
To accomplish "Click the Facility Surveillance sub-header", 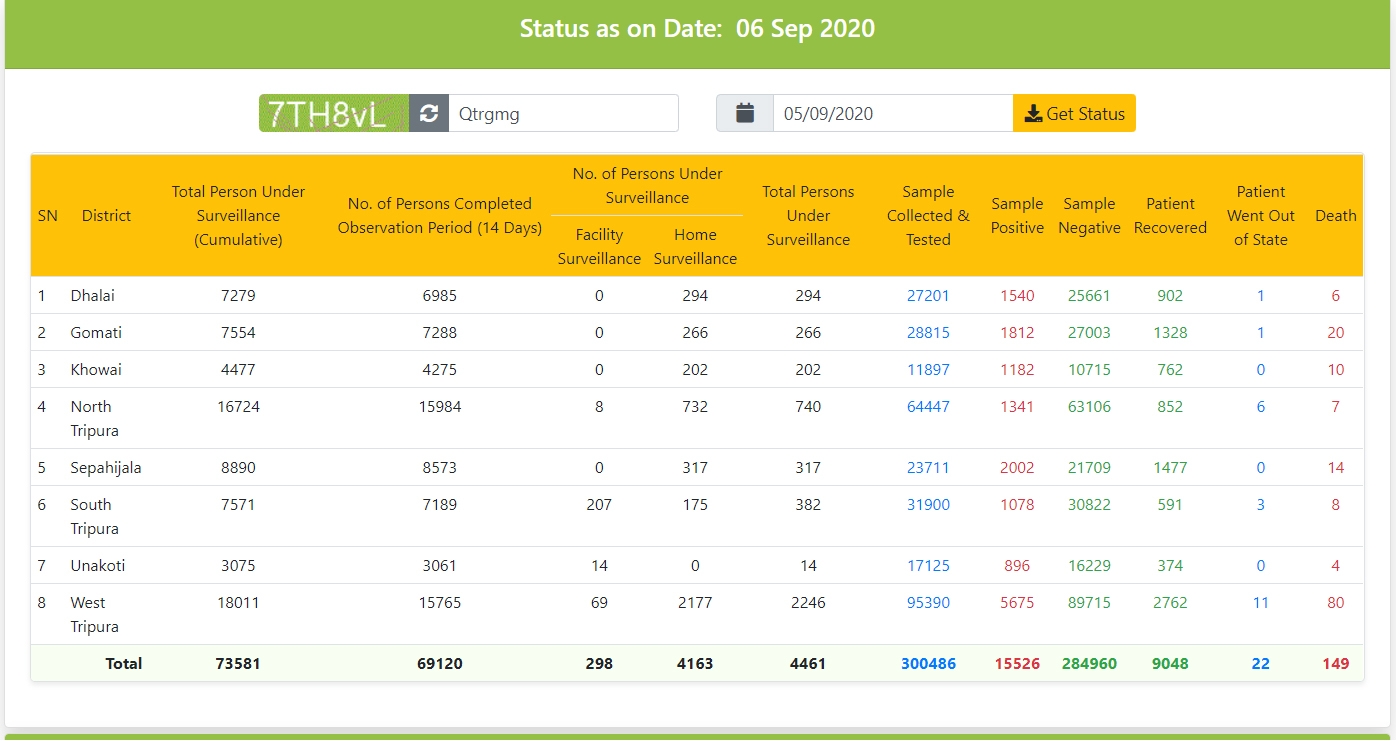I will 599,247.
